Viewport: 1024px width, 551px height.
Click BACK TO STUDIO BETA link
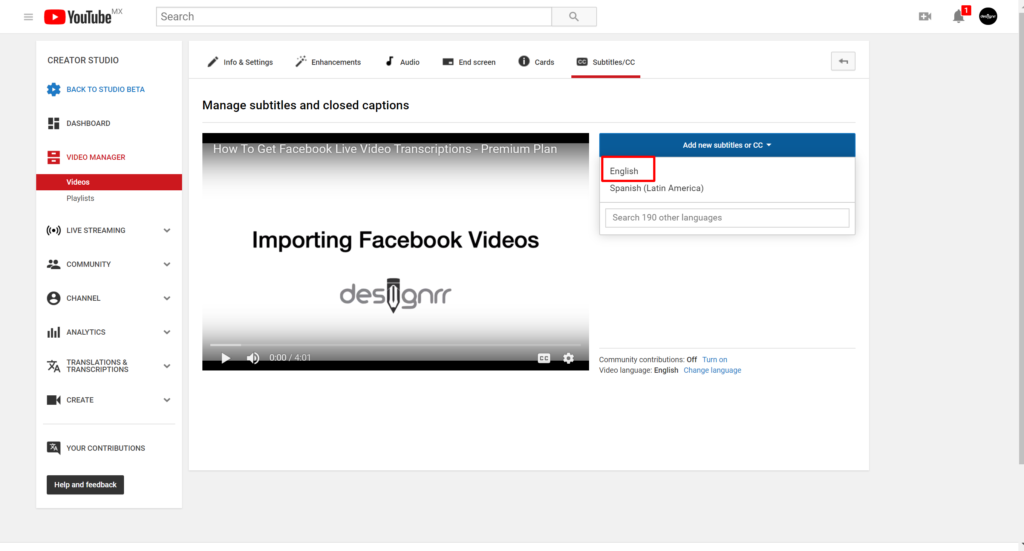point(105,89)
